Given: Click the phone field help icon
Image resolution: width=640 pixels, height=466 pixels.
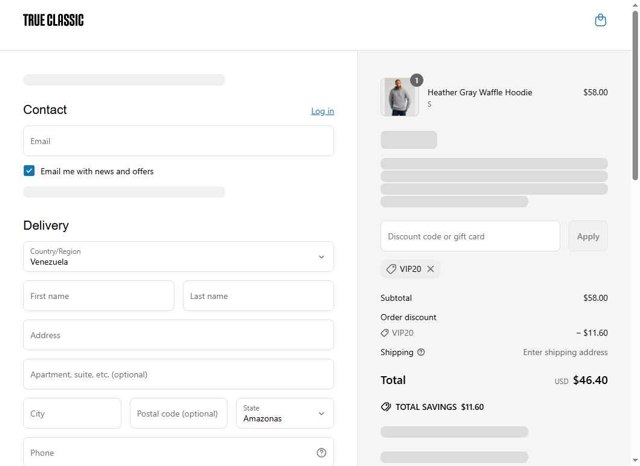Looking at the screenshot, I should pos(321,453).
